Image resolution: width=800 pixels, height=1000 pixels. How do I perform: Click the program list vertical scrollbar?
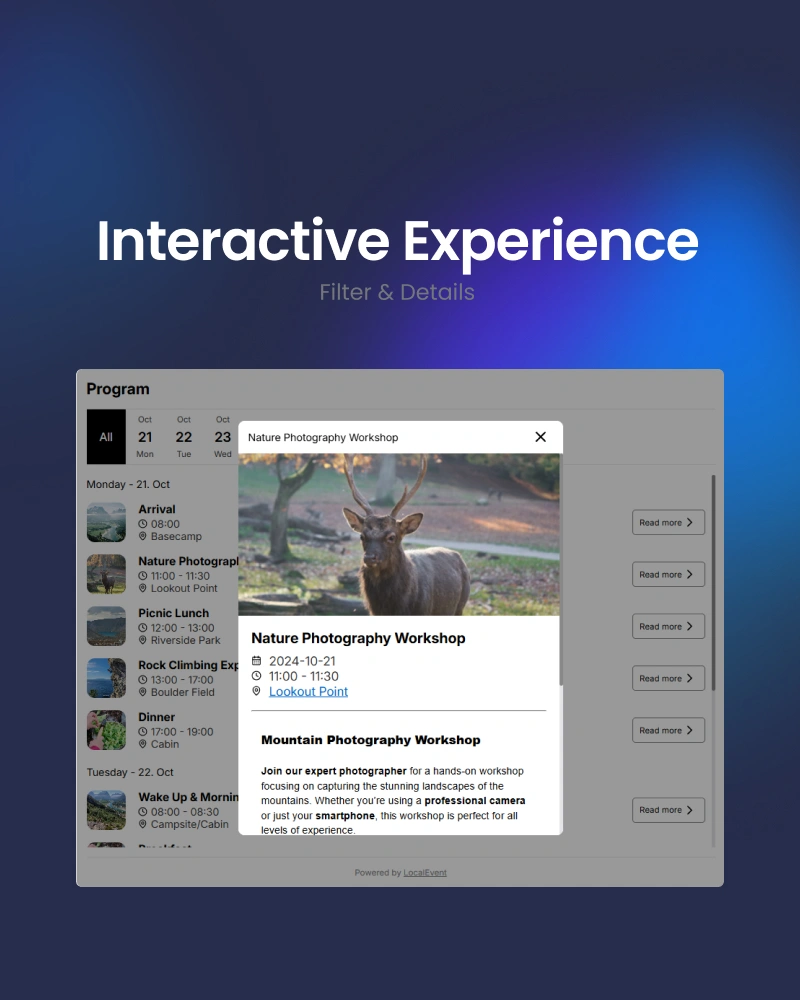tap(713, 582)
